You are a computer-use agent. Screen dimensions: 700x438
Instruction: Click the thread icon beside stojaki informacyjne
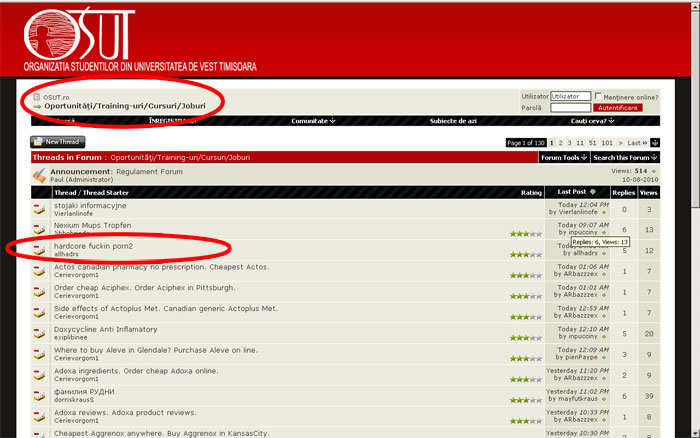39,209
